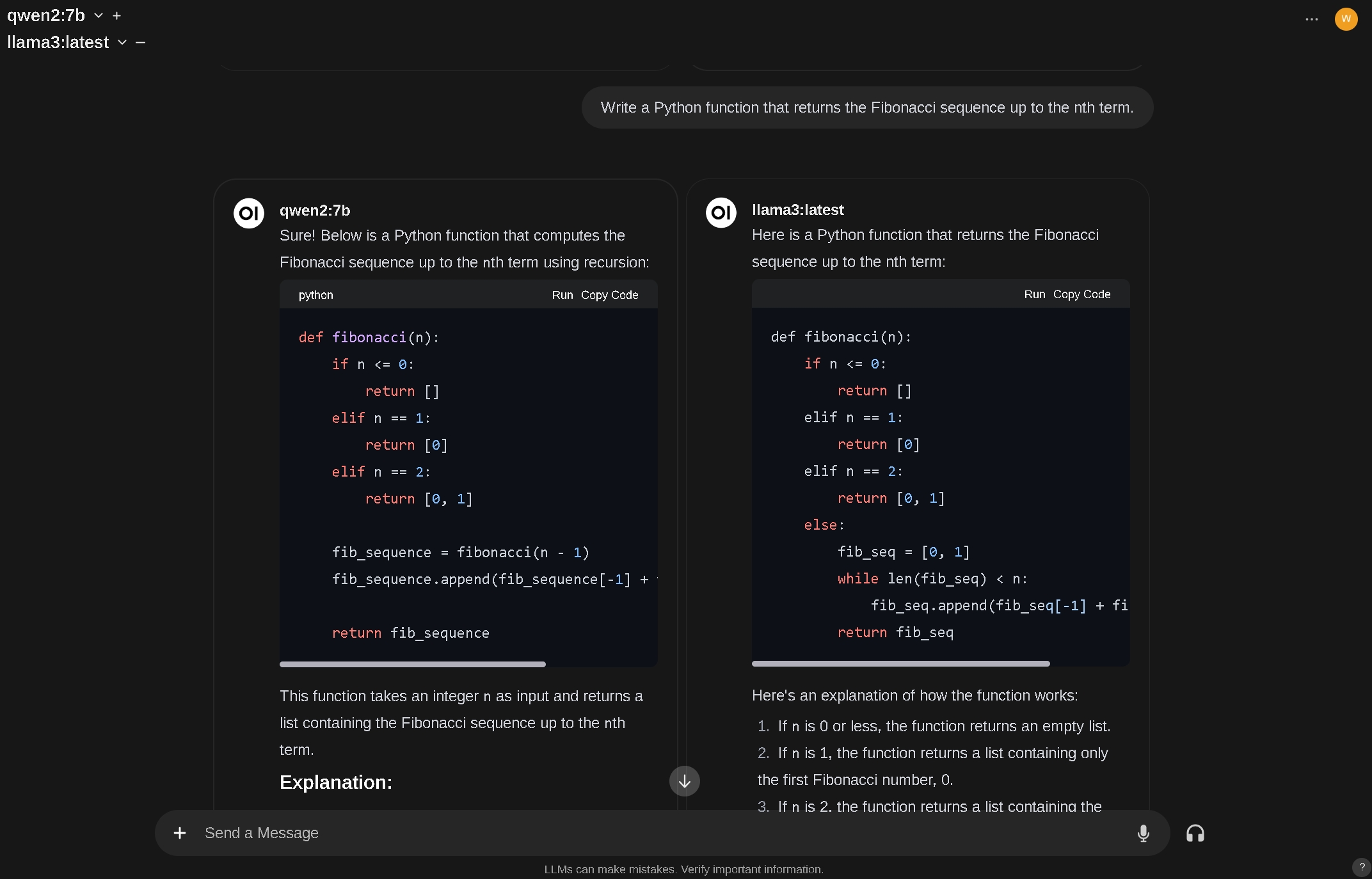Copy Code from qwen2:7b code block

(609, 295)
